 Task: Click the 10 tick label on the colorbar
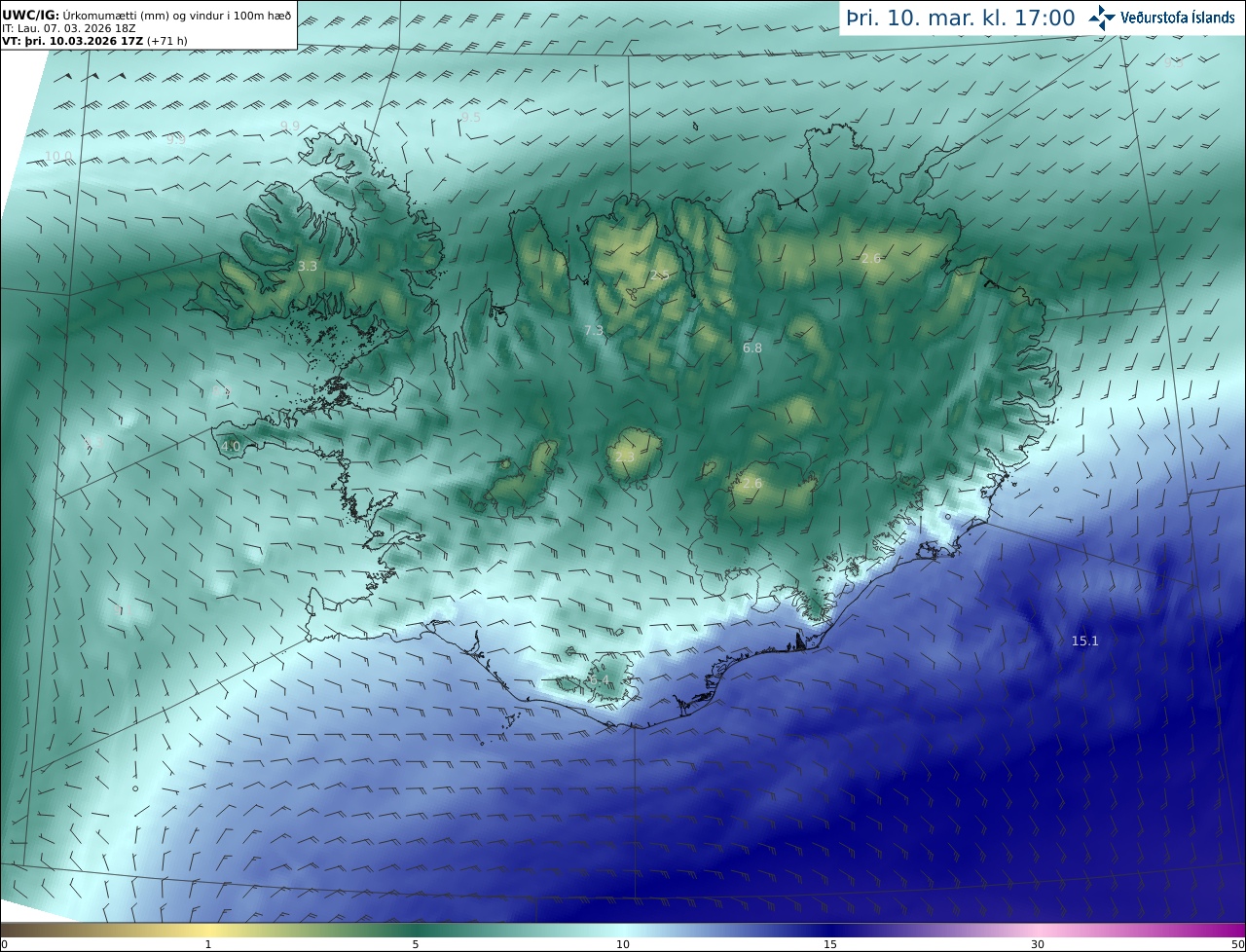[x=623, y=945]
